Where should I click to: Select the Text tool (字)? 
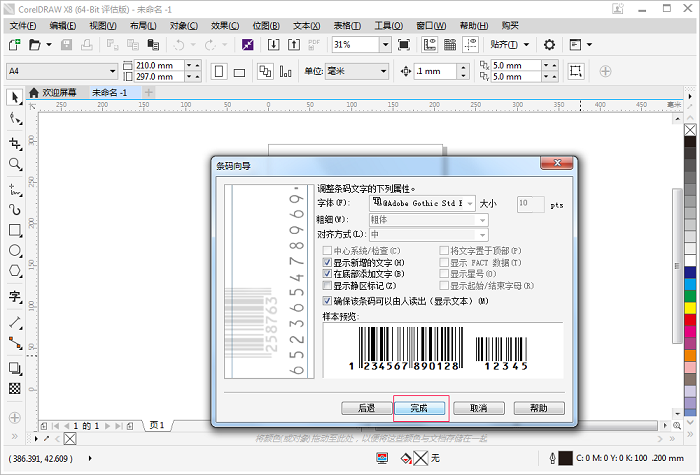[15, 297]
